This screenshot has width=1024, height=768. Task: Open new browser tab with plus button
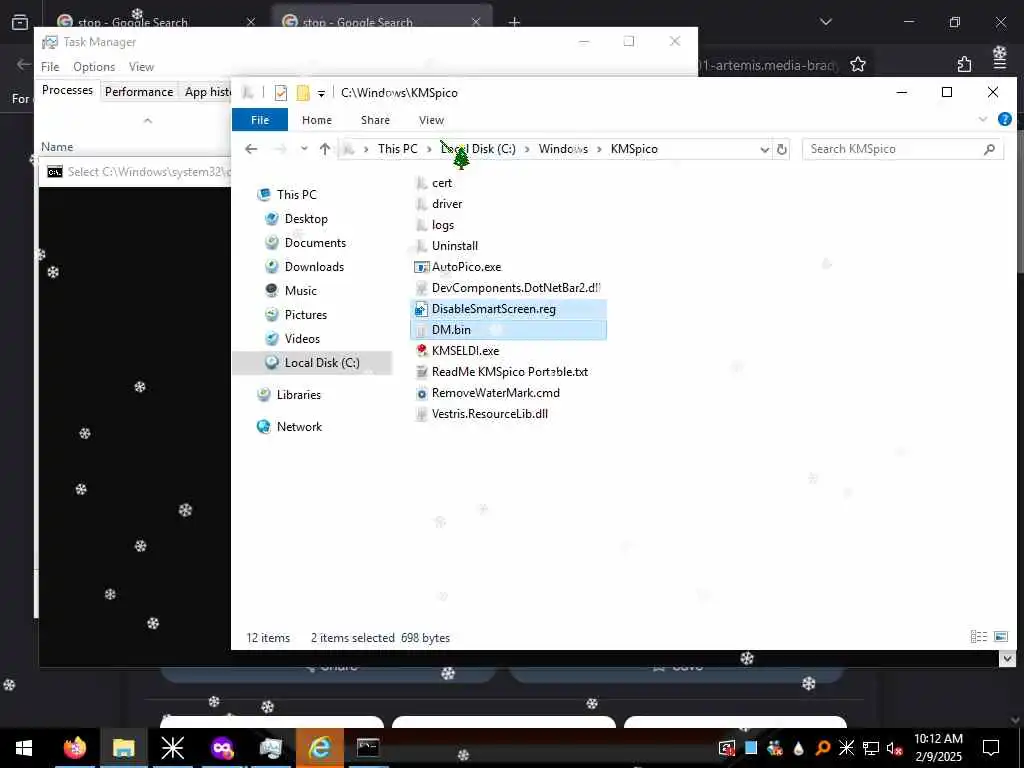click(514, 23)
